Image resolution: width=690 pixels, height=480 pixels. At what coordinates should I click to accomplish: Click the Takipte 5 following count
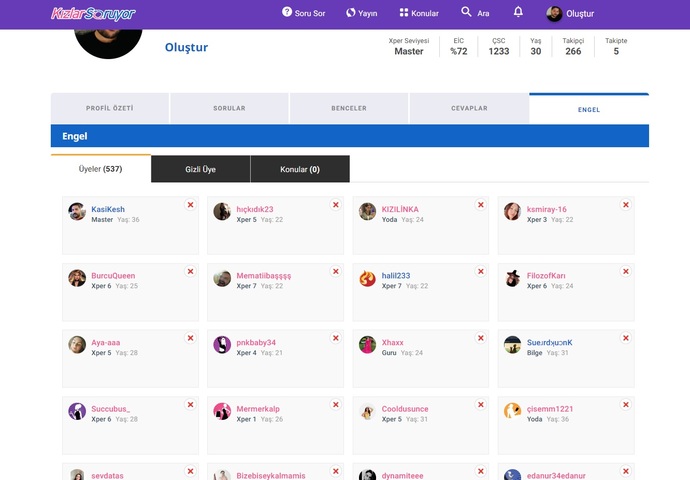point(616,47)
